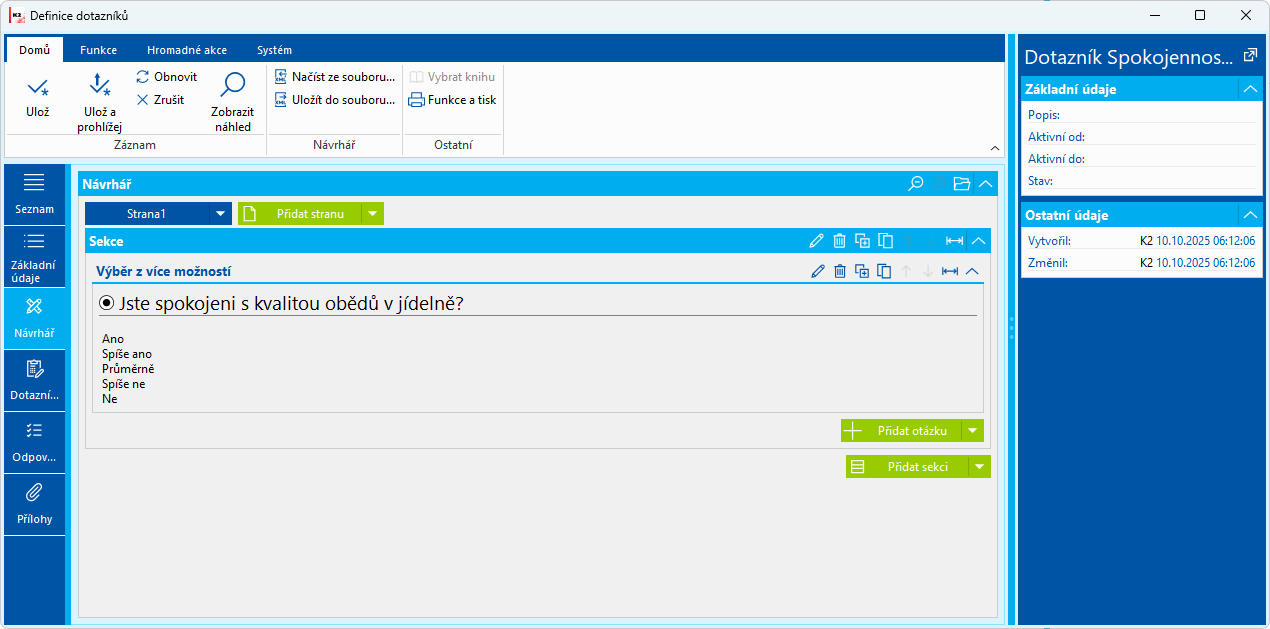Click the answer option Ne
Viewport: 1270px width, 629px height.
click(x=110, y=399)
